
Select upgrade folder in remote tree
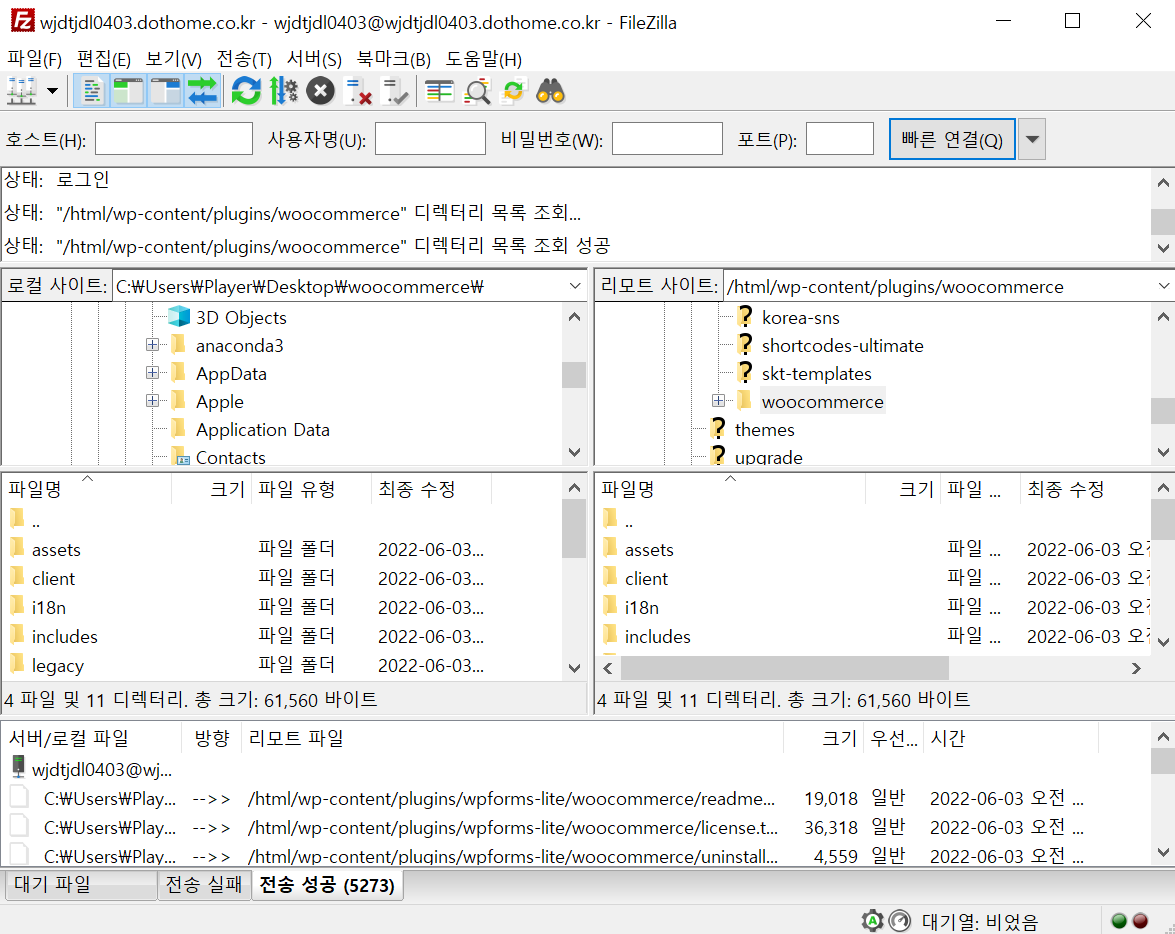pyautogui.click(x=768, y=457)
